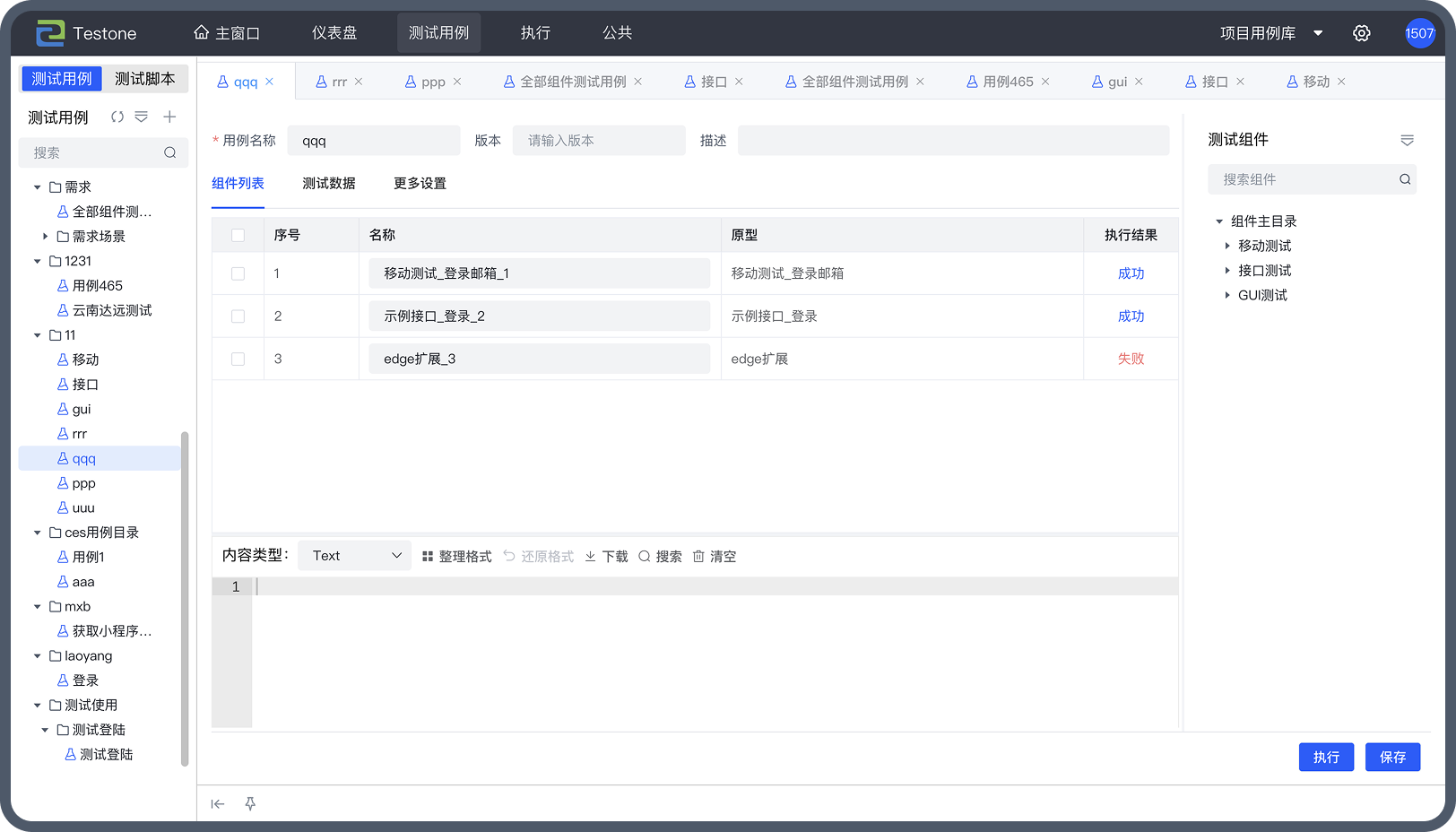Click the 清空 trash icon in editor toolbar
The width and height of the screenshot is (1456, 832).
[699, 557]
